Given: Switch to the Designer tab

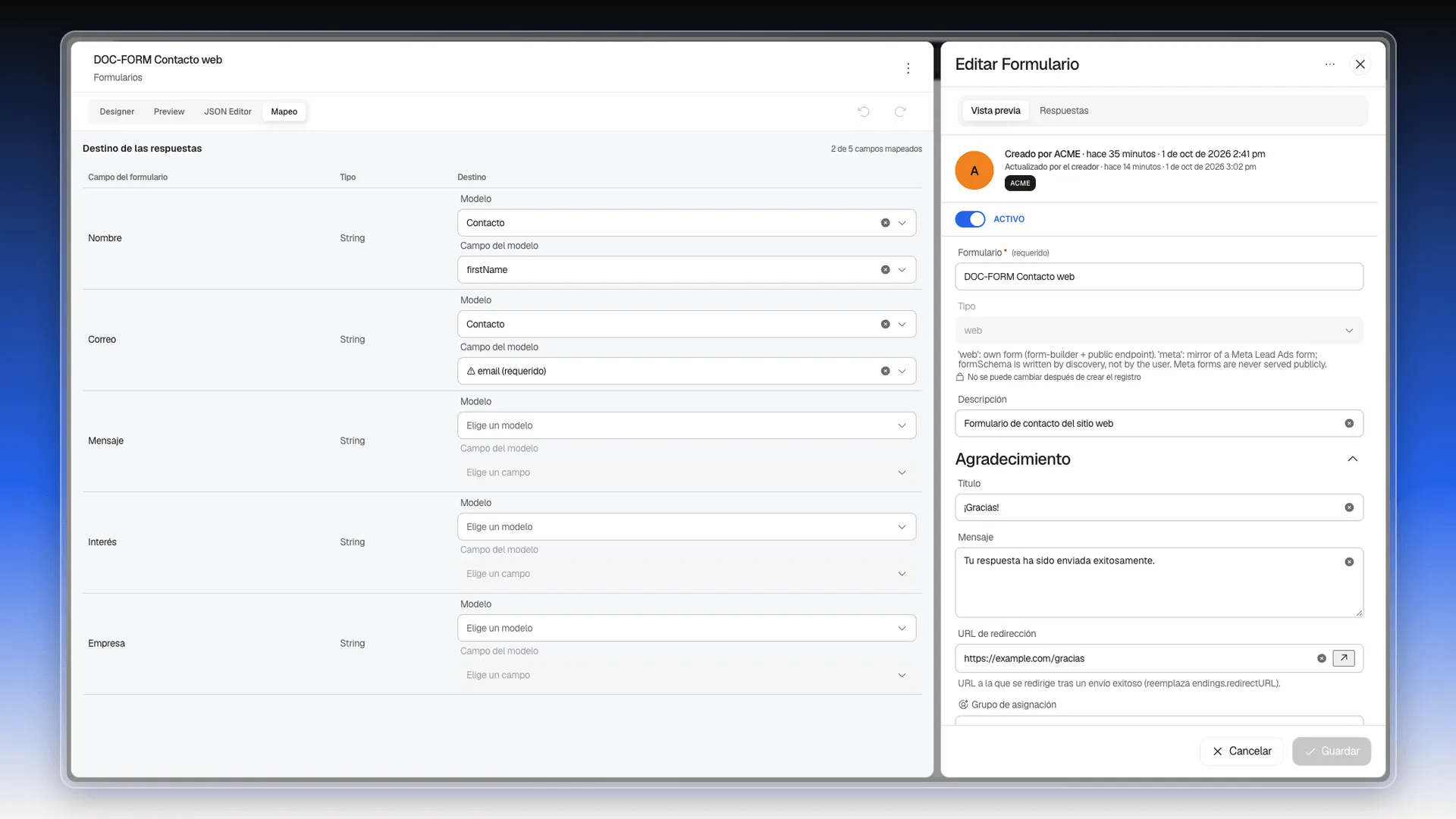Looking at the screenshot, I should click(x=117, y=111).
